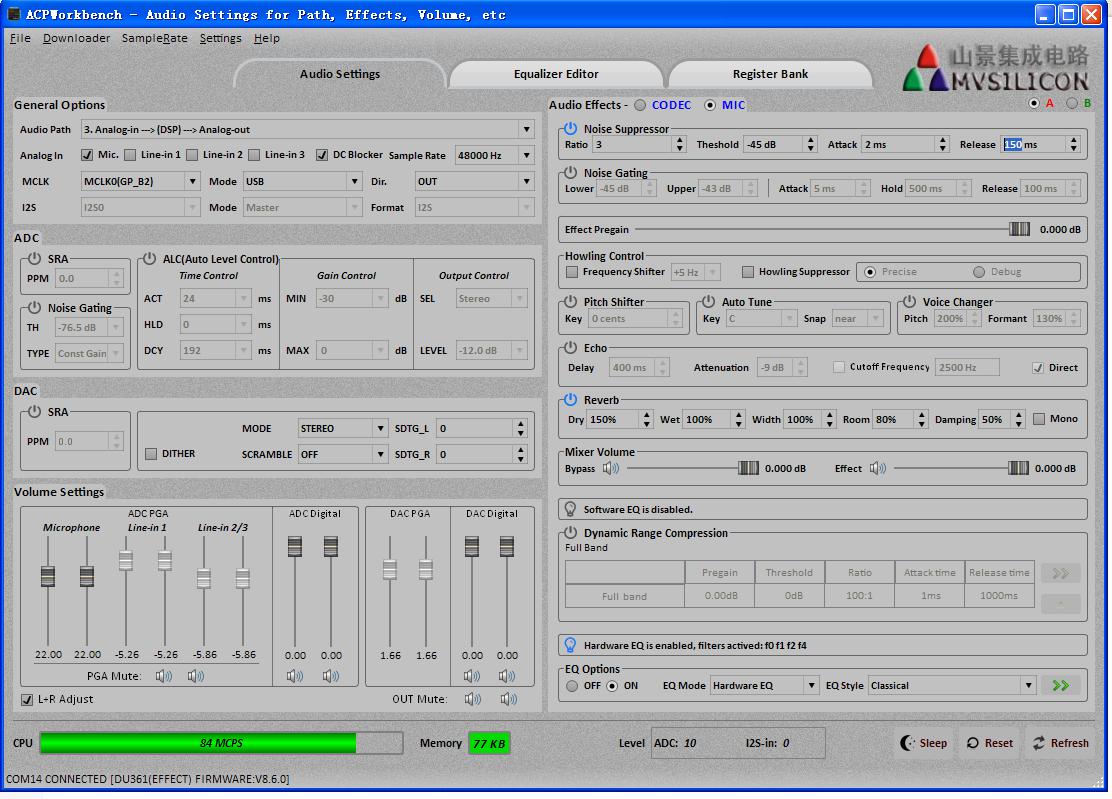Expand the Sample Rate 48000 Hz dropdown
Screen dimensions: 1112x799
(x=524, y=155)
